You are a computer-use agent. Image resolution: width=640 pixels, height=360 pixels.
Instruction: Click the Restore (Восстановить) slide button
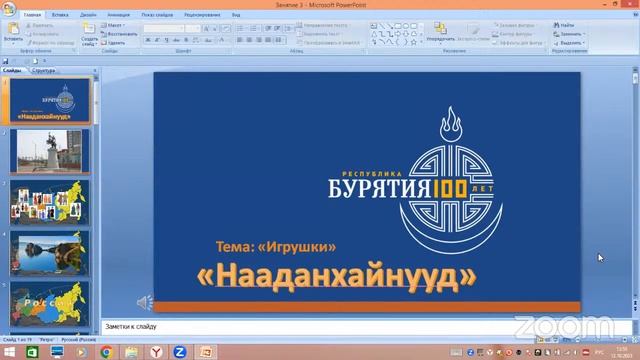[x=119, y=34]
